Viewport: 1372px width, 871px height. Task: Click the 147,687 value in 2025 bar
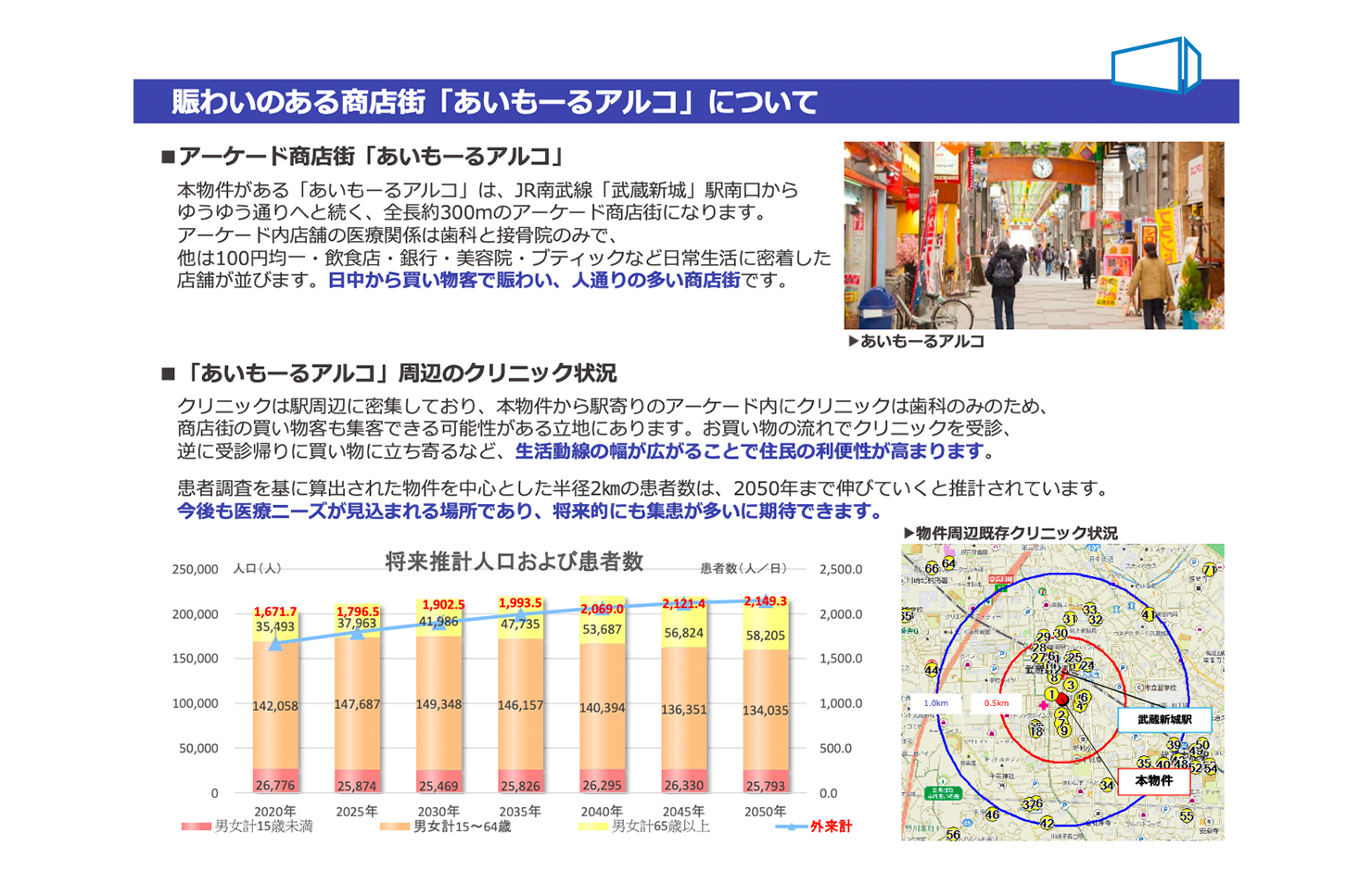click(x=357, y=704)
